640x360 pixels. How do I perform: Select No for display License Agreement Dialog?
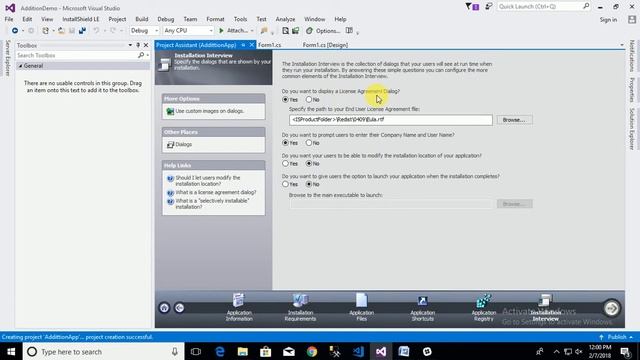309,99
